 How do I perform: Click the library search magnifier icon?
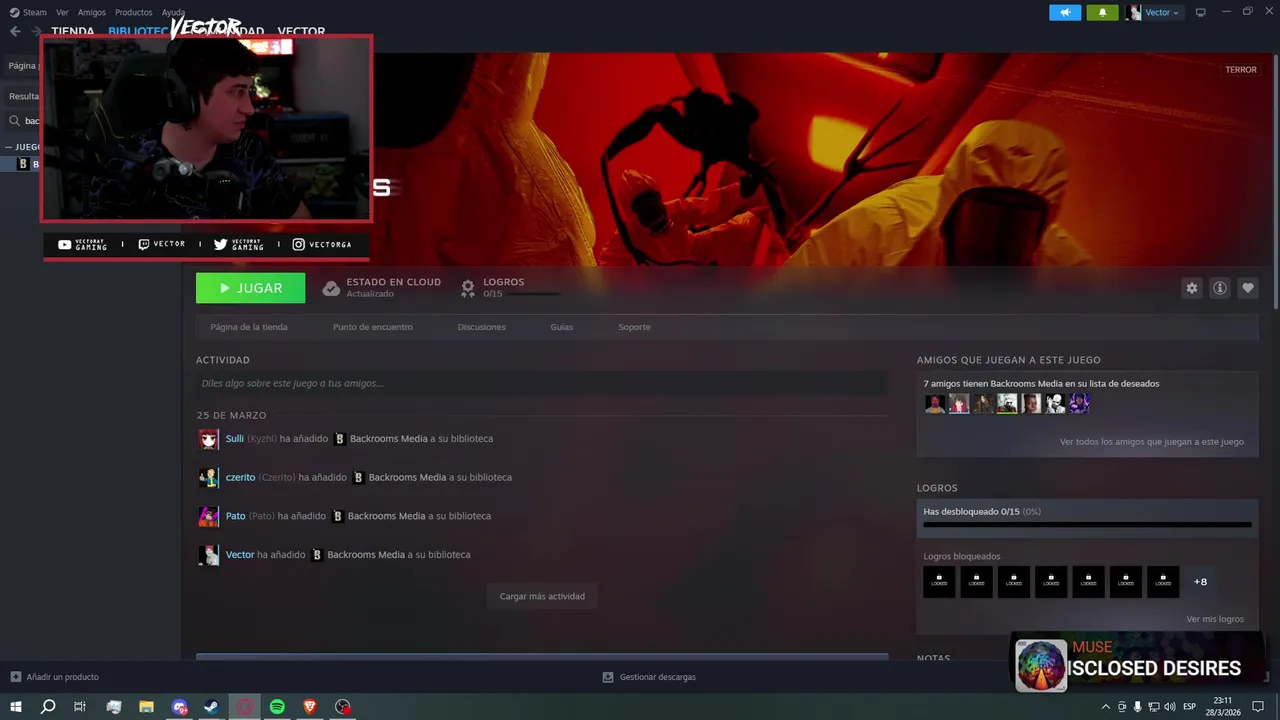(15, 121)
